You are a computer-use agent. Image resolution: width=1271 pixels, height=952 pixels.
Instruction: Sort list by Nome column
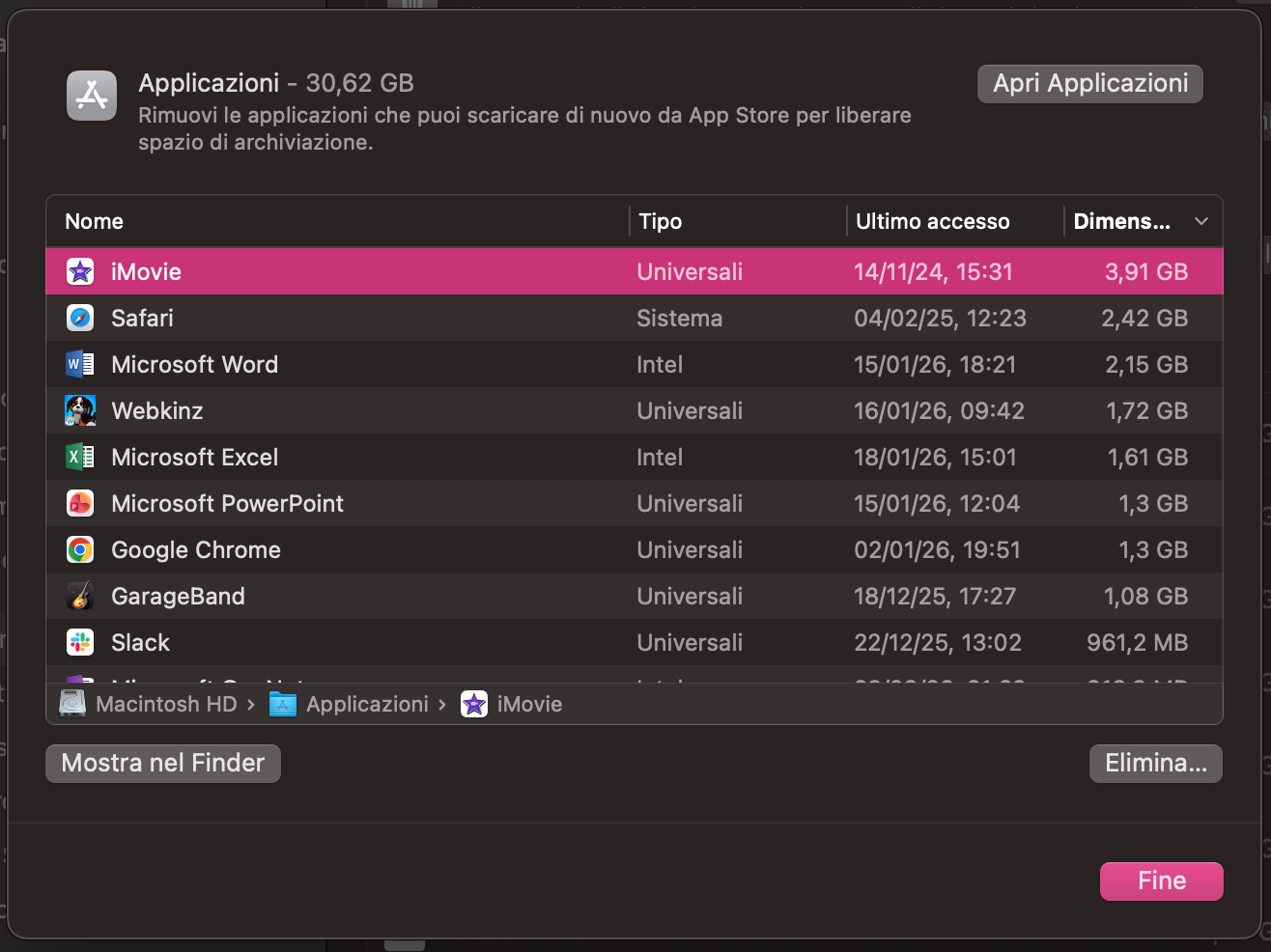[95, 222]
